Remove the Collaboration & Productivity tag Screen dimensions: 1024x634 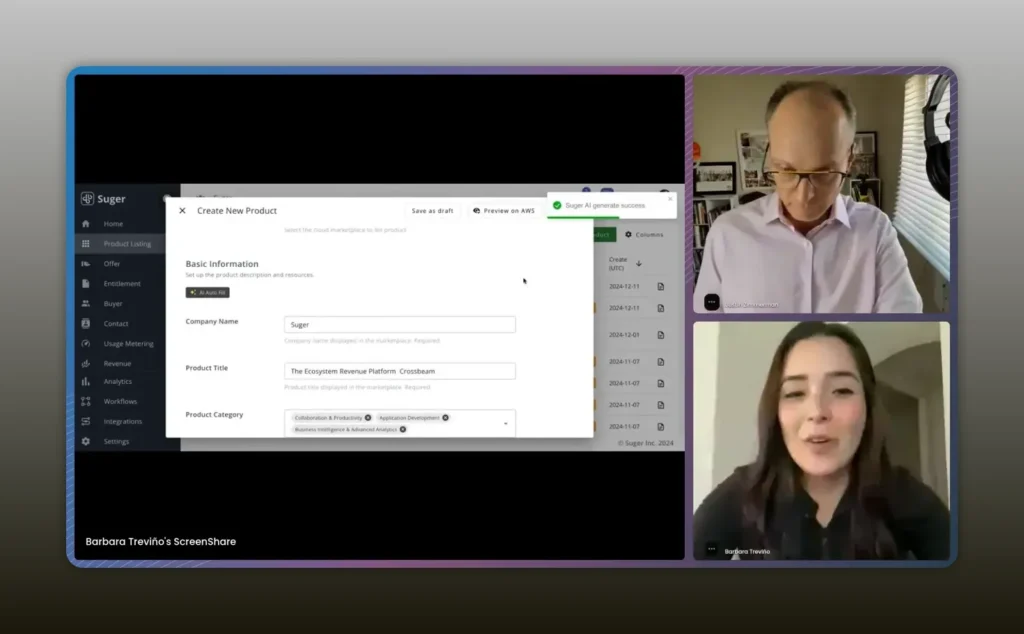[368, 418]
